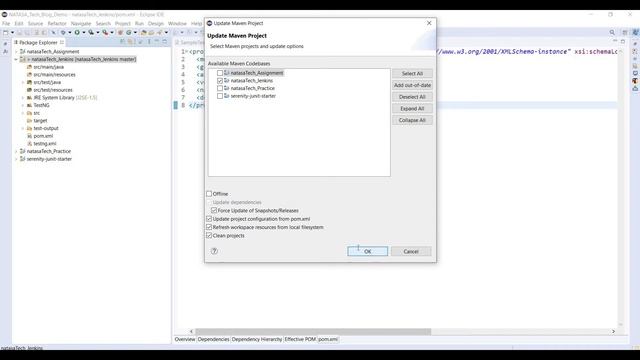
Task: Click the External Tools run icon
Action: [x=105, y=32]
